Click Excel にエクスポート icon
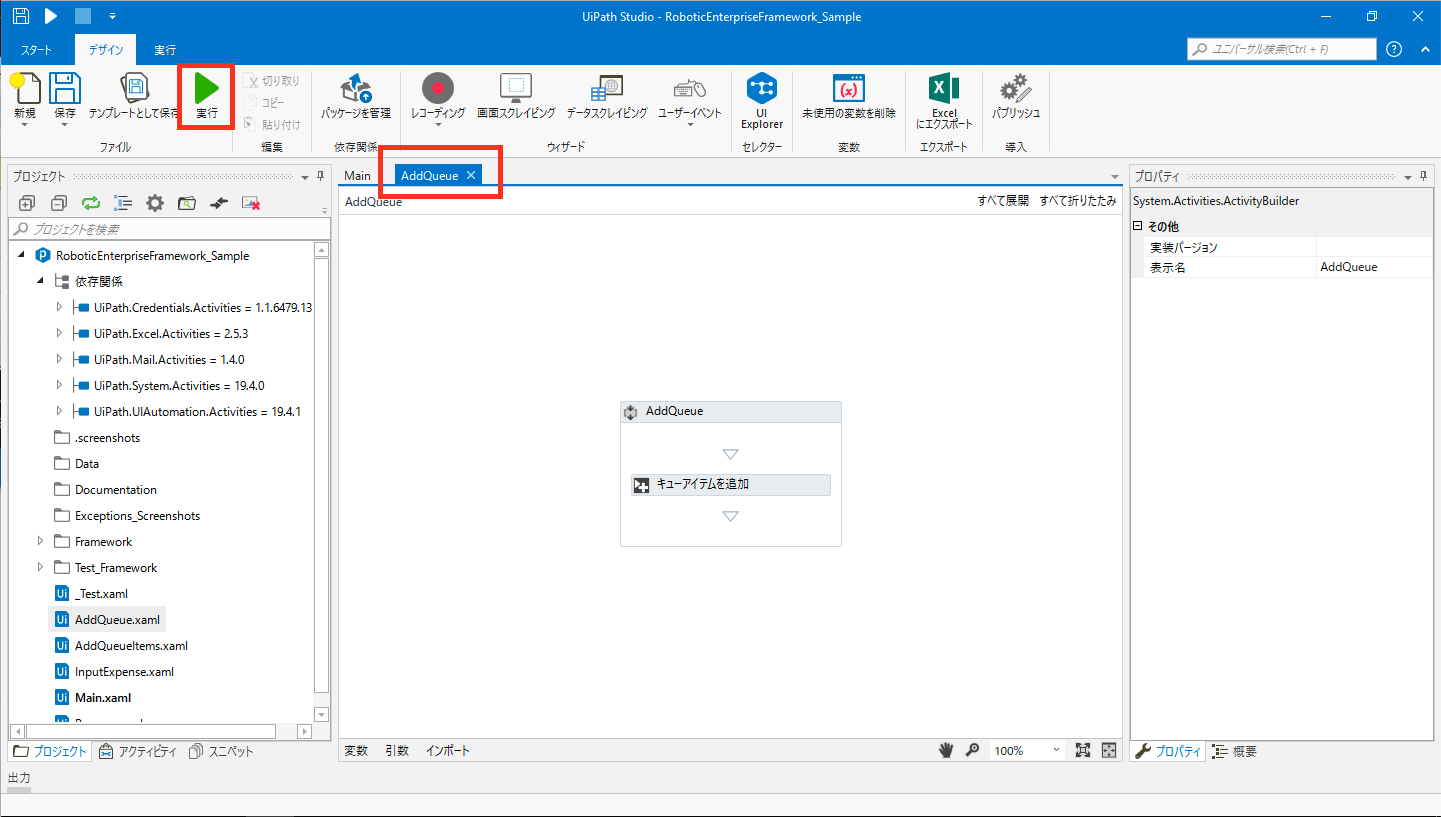 click(944, 88)
